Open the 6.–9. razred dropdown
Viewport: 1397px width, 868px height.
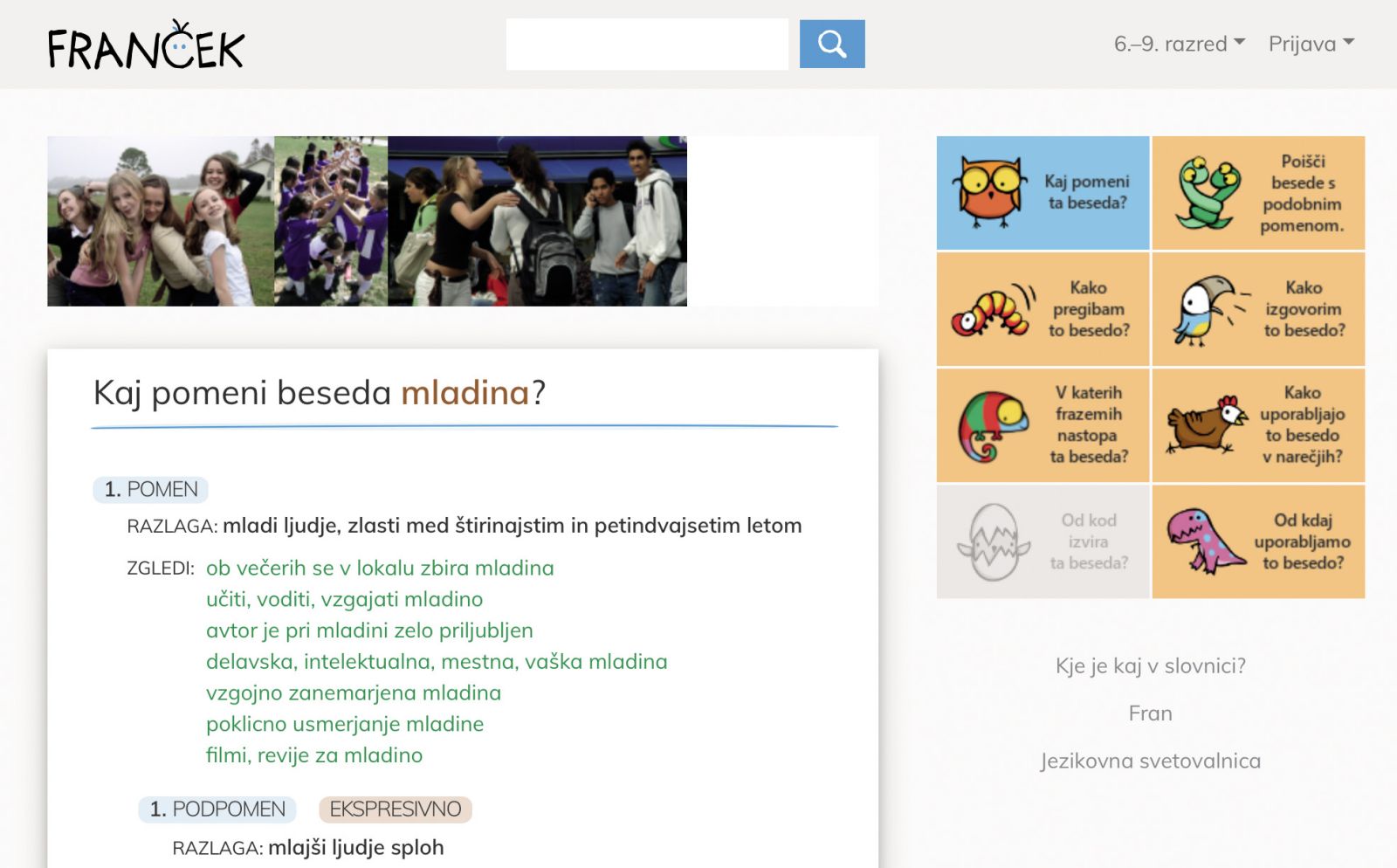coord(1178,44)
